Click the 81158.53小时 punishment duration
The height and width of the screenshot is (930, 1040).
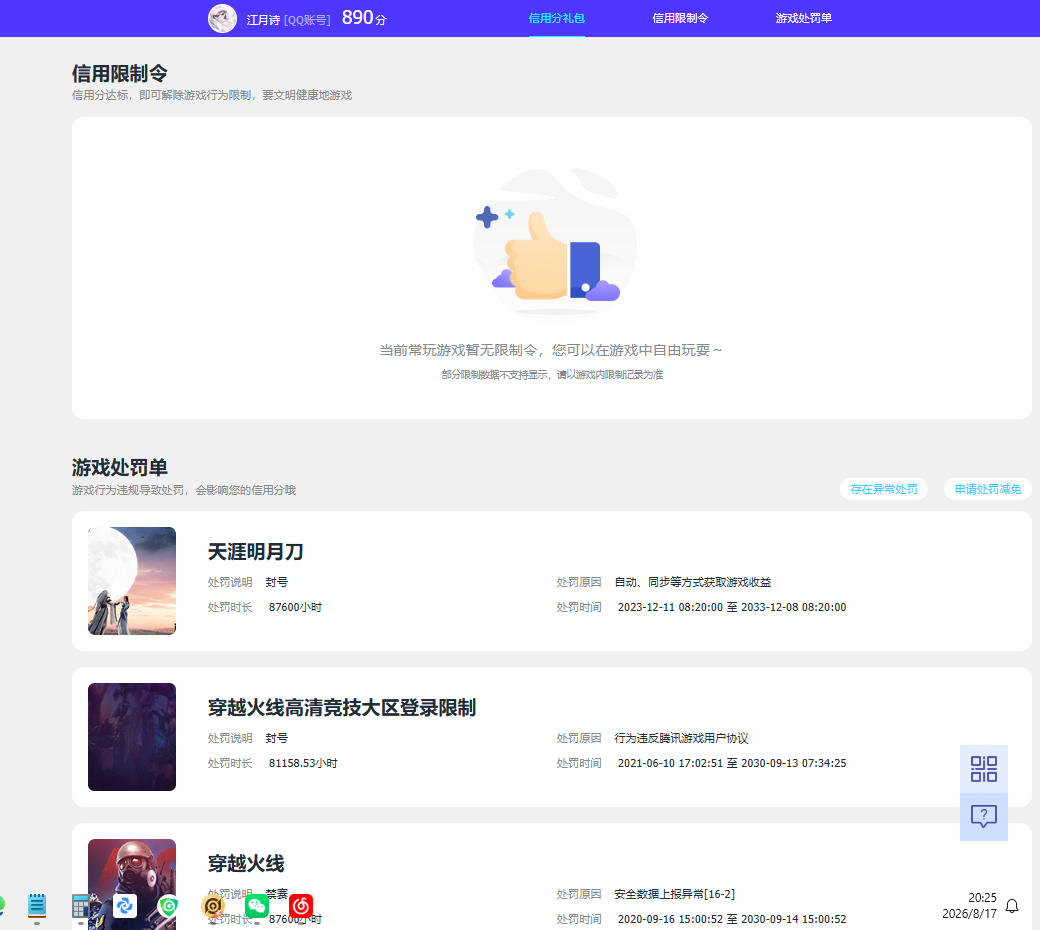[303, 763]
